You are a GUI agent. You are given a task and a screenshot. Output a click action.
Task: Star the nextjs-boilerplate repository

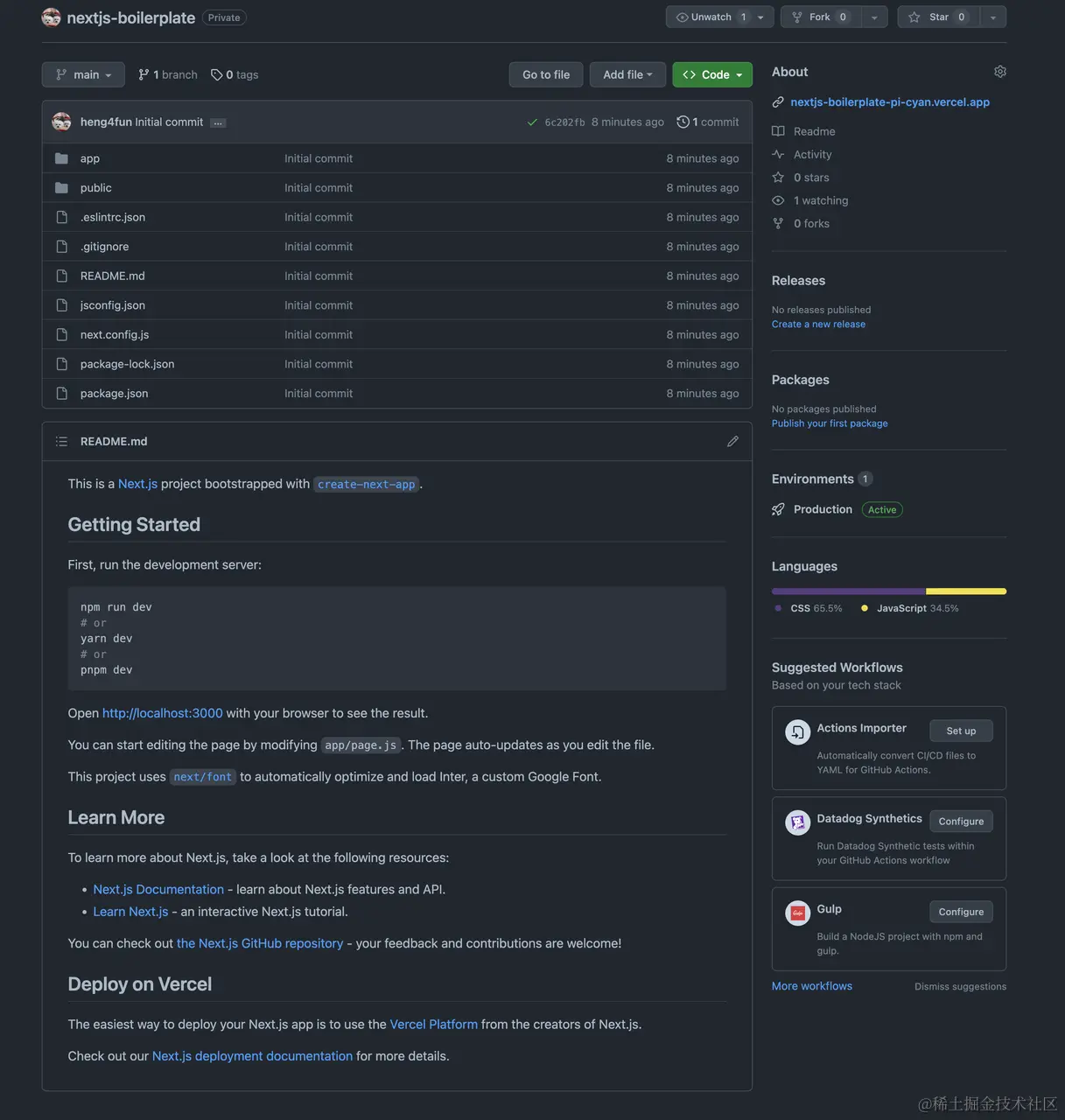tap(938, 17)
